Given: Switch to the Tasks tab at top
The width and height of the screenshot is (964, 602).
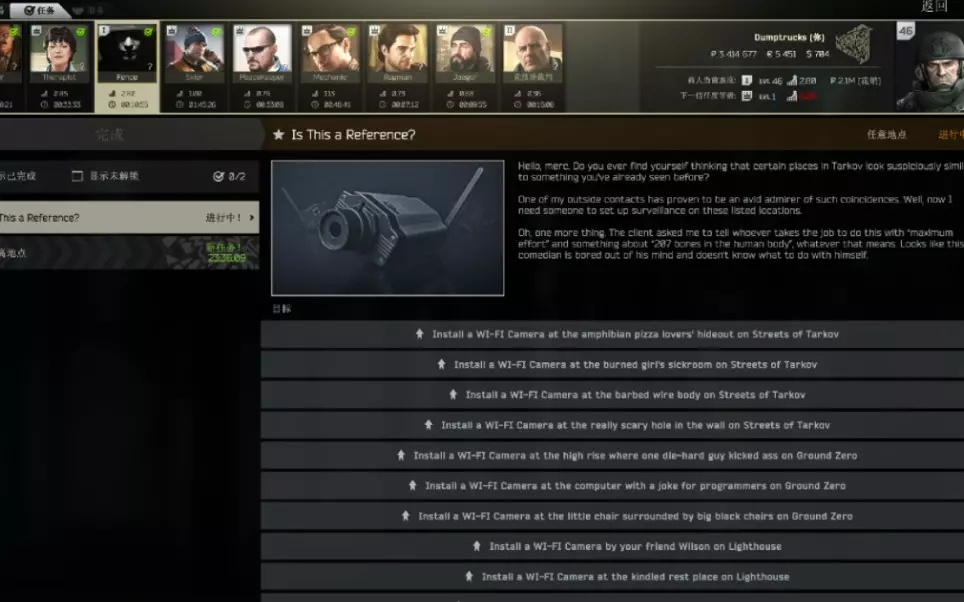Looking at the screenshot, I should pyautogui.click(x=39, y=10).
